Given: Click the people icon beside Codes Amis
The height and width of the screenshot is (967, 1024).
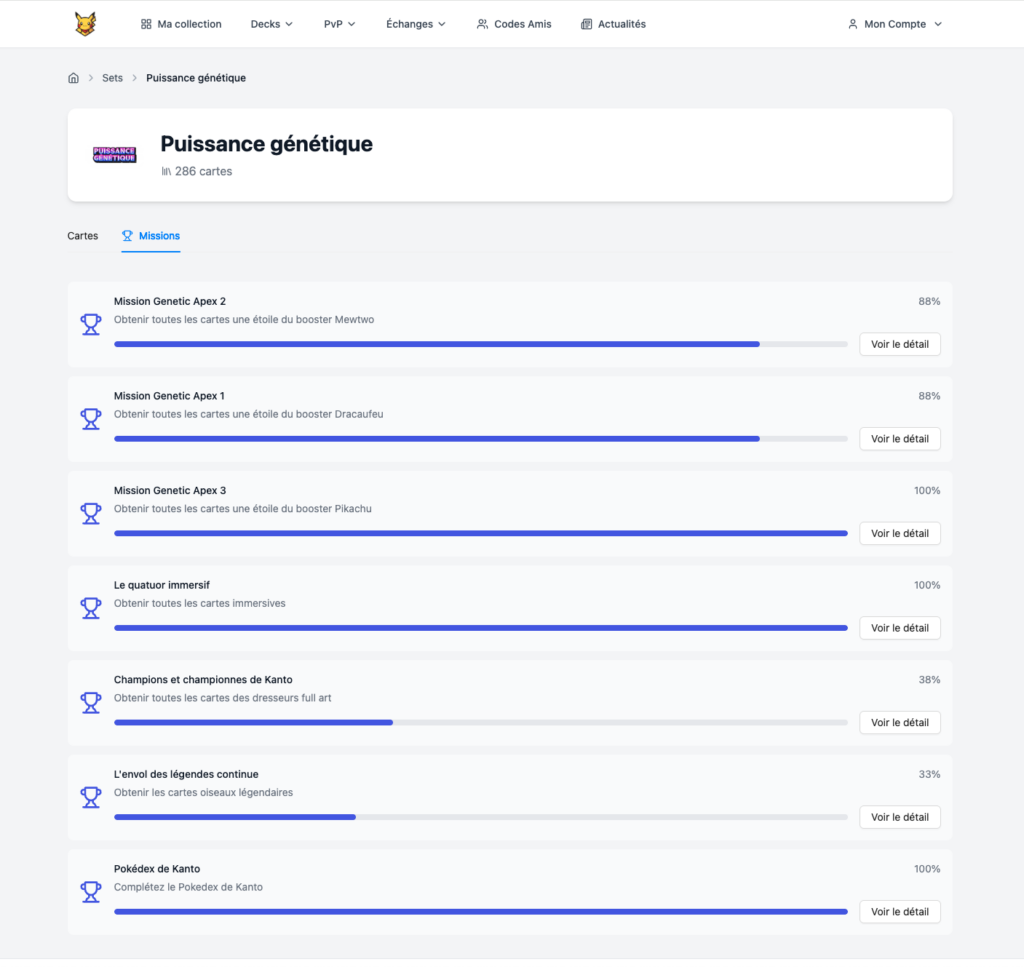Looking at the screenshot, I should [482, 24].
